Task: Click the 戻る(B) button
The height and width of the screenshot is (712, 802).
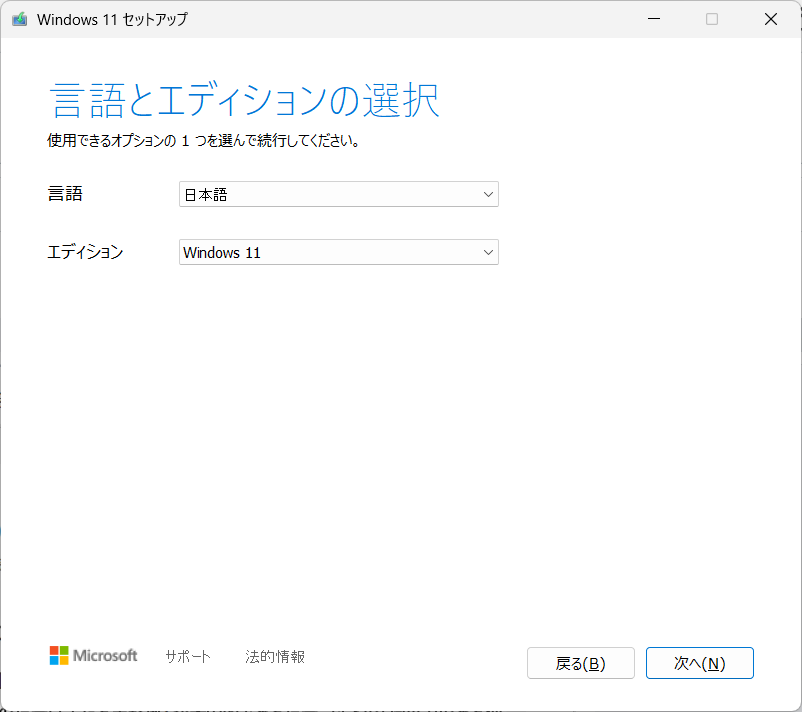Action: point(581,663)
